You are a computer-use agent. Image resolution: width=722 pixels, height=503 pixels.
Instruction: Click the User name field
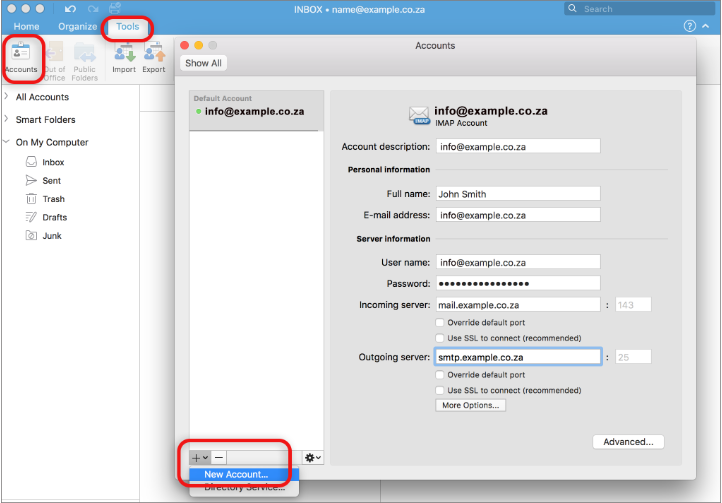click(x=518, y=263)
